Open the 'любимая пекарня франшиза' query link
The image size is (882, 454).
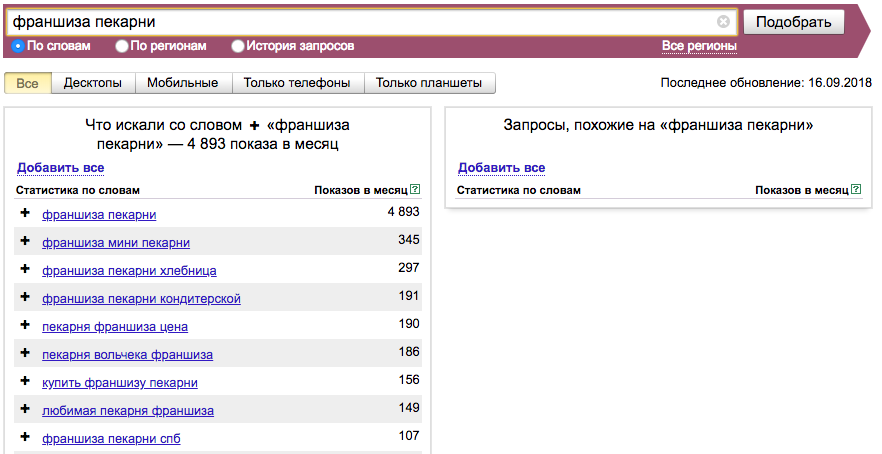tap(128, 411)
